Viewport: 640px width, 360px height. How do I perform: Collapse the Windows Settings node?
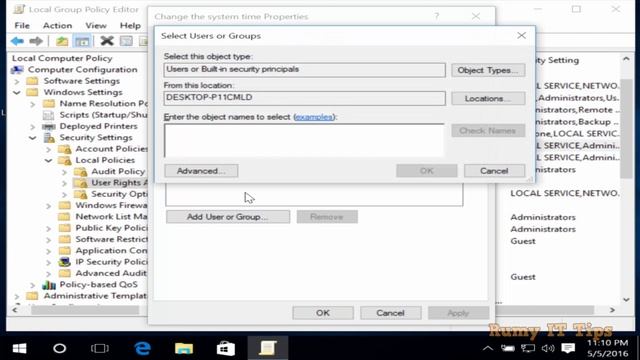17,93
